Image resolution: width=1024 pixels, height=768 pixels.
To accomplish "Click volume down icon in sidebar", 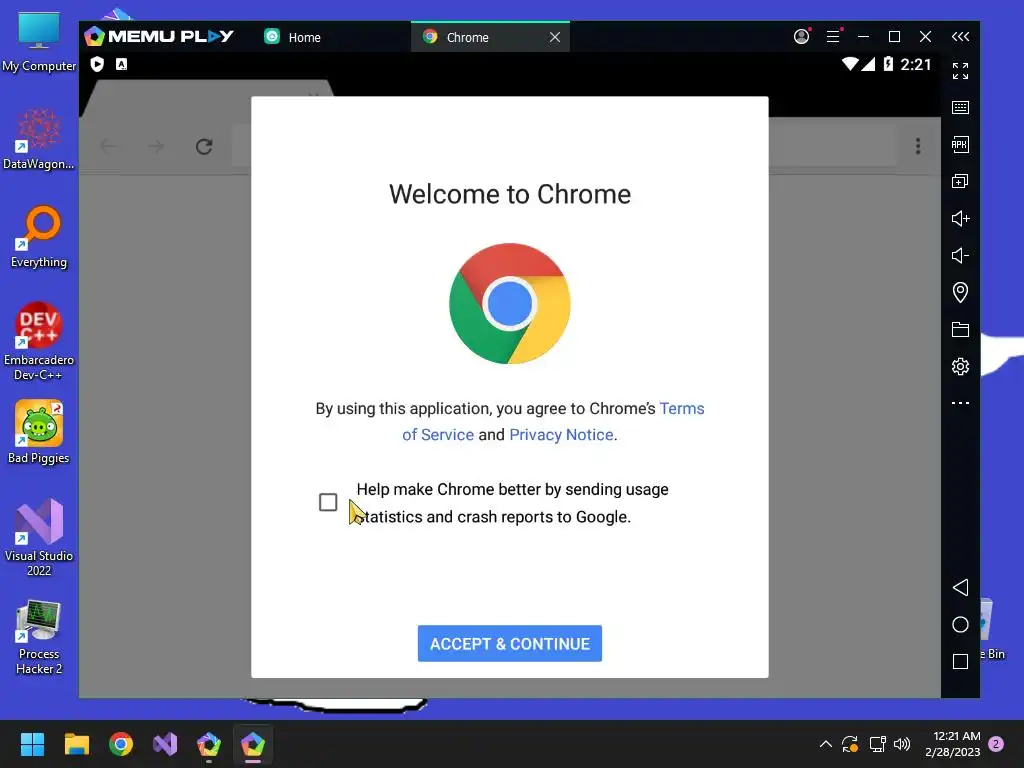I will (x=960, y=255).
